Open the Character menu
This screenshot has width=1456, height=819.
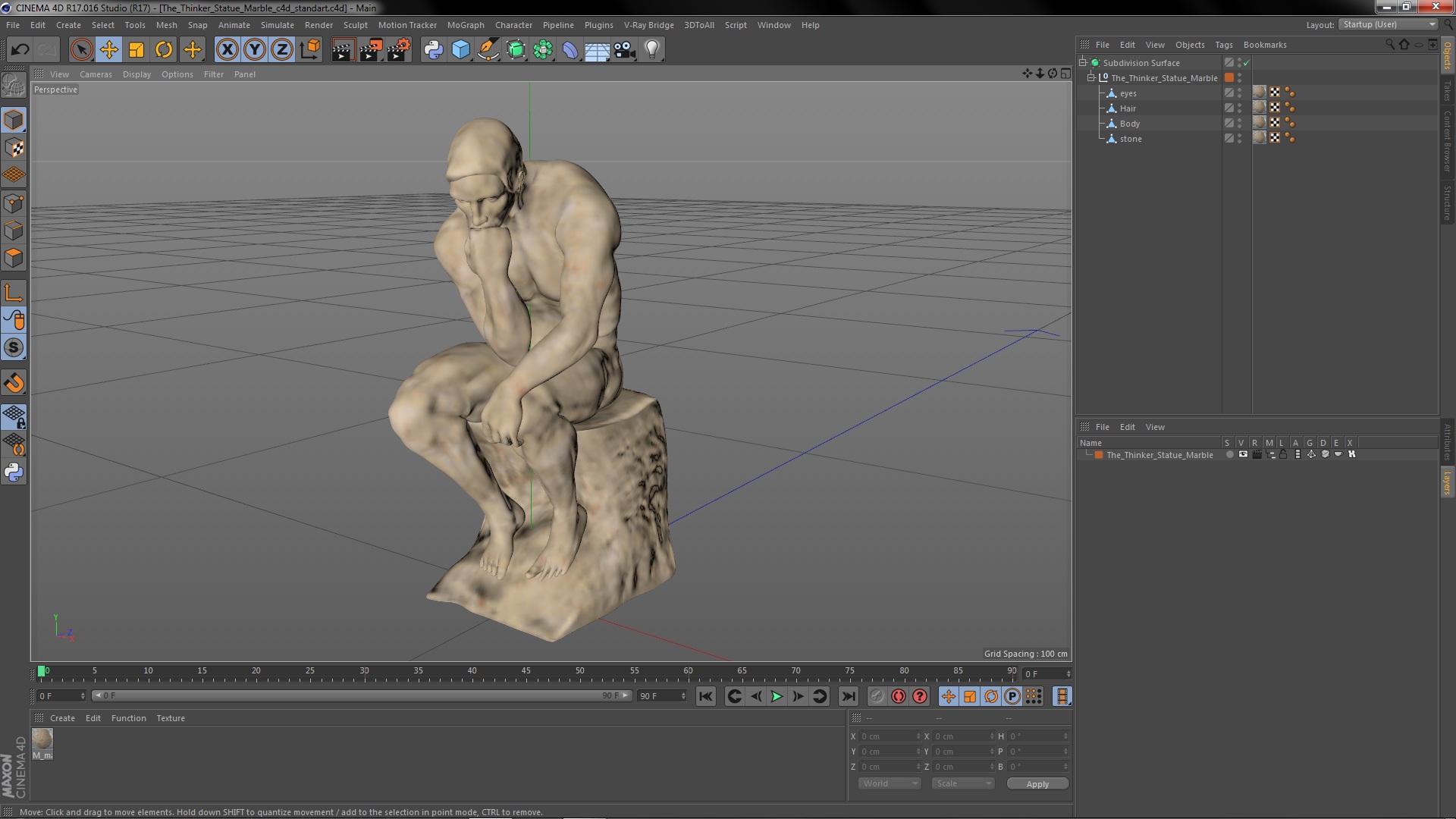coord(513,25)
